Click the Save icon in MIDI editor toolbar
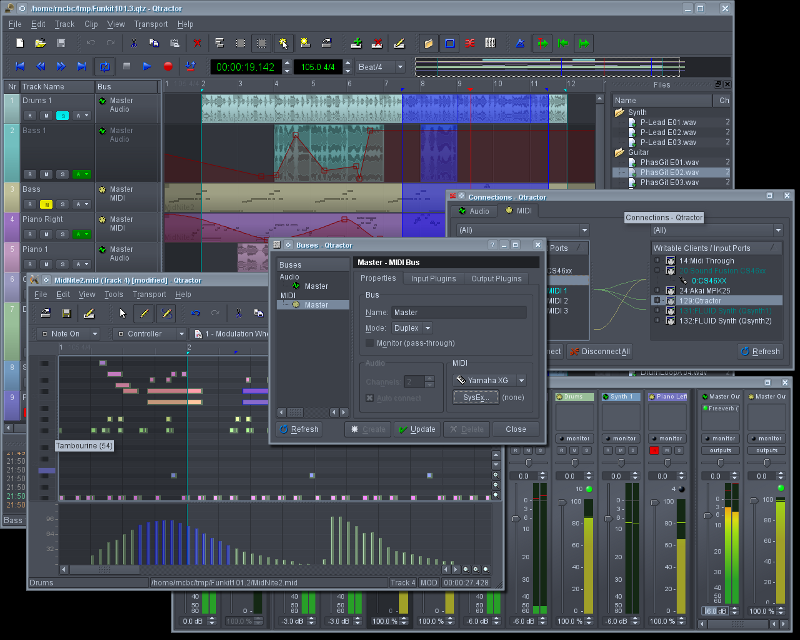This screenshot has height=640, width=800. point(65,313)
